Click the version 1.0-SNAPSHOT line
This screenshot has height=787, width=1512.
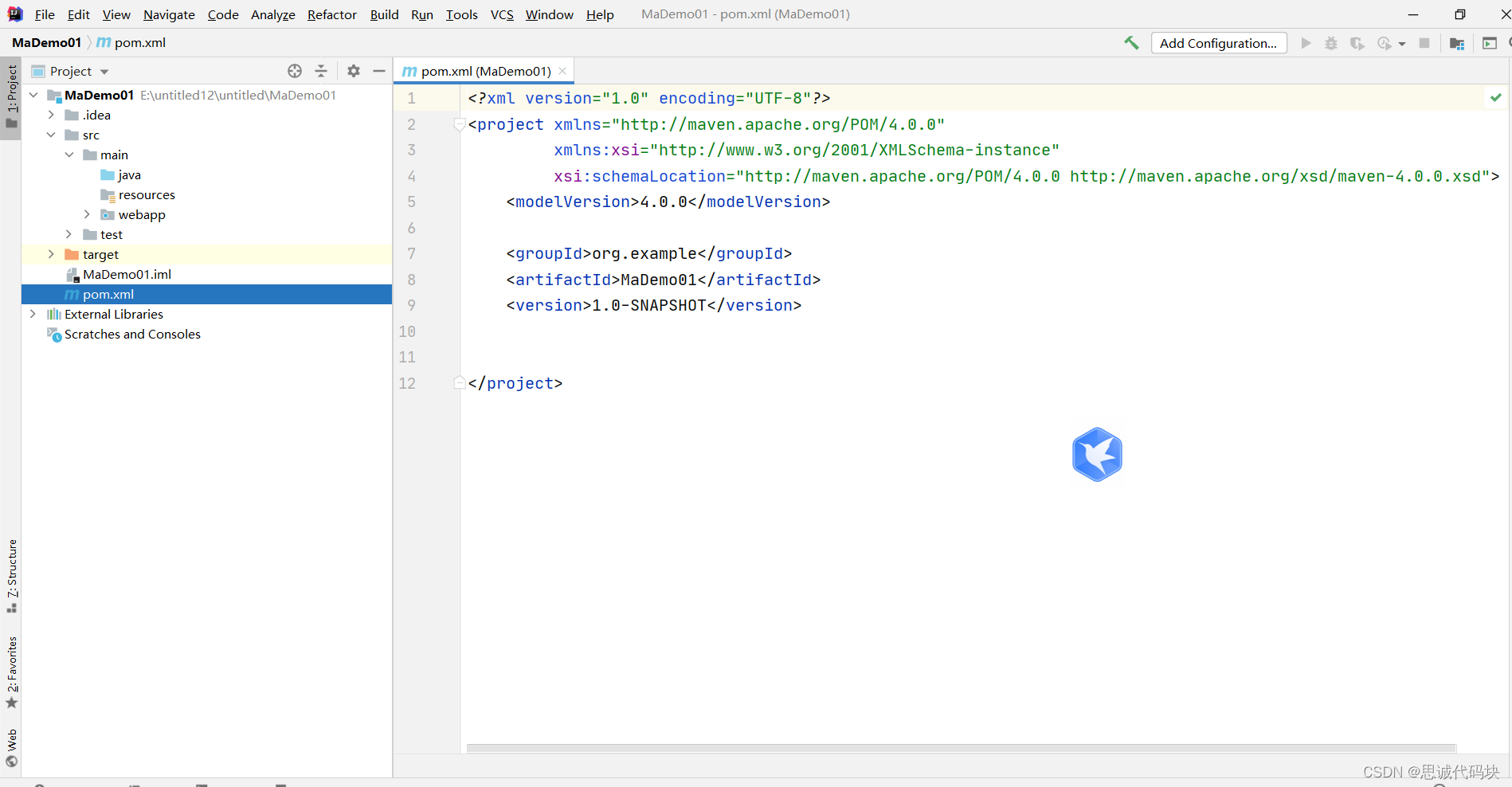tap(654, 305)
